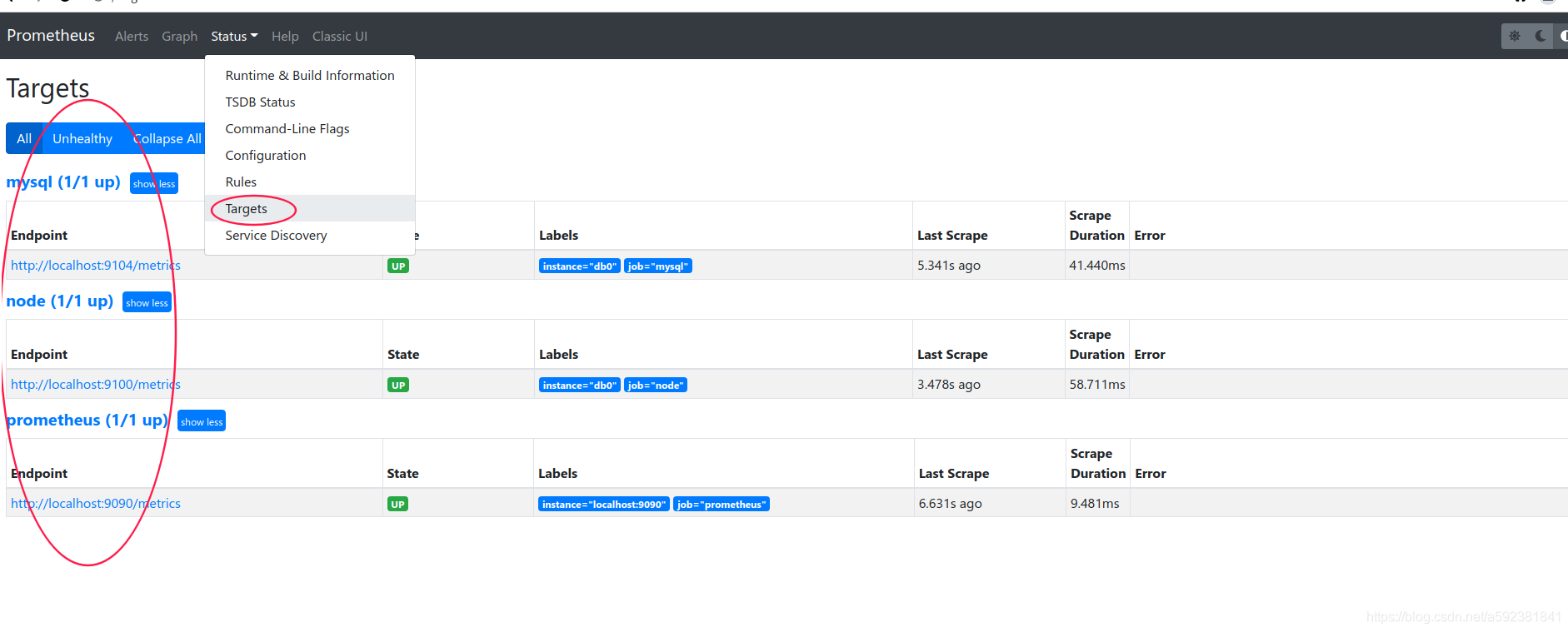Click the instance="db0" badge in node row
This screenshot has width=1568, height=632.
pyautogui.click(x=580, y=386)
